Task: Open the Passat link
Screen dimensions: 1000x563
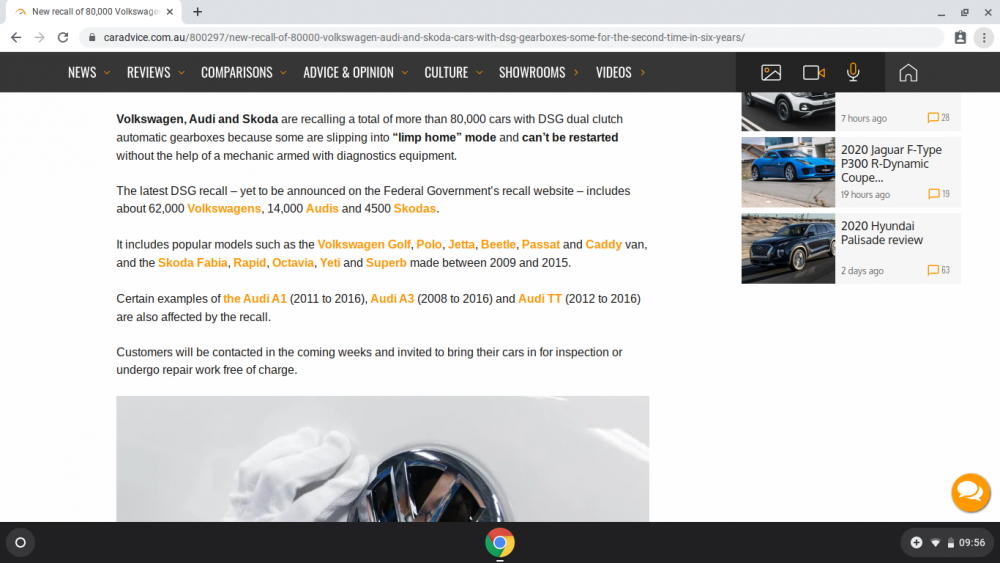Action: 540,244
